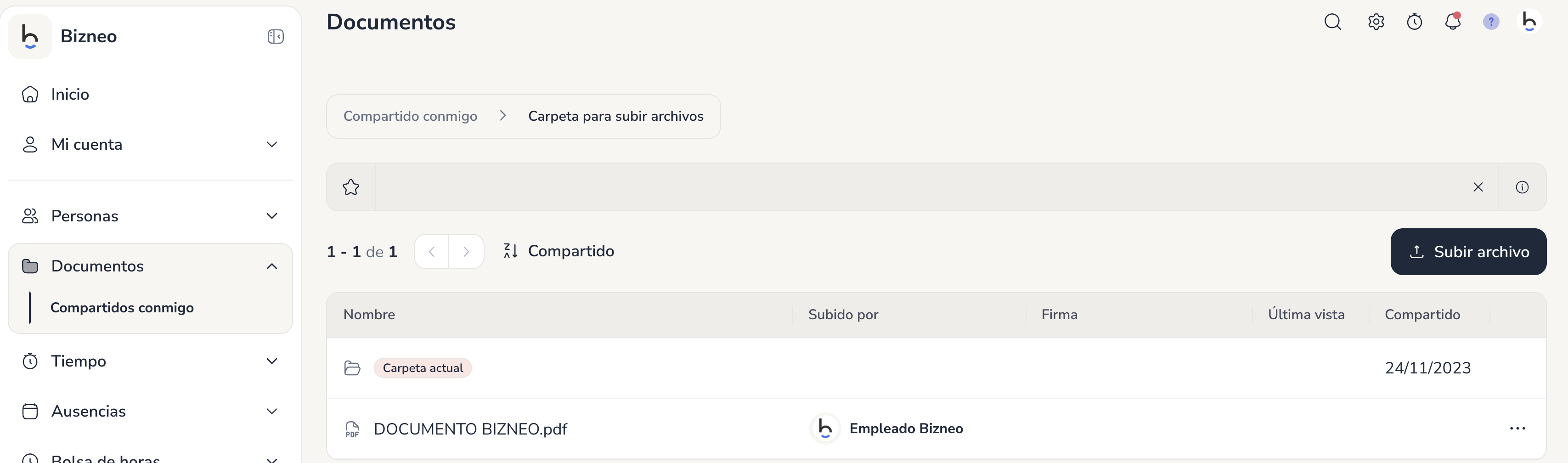Open notifications bell icon
Viewport: 1568px width, 463px height.
[1452, 22]
